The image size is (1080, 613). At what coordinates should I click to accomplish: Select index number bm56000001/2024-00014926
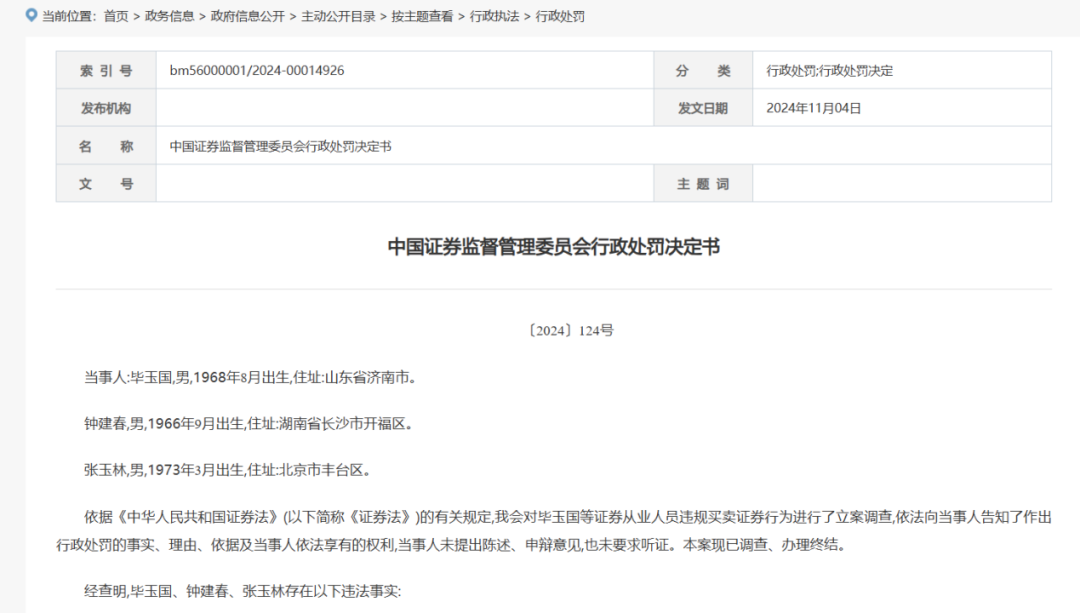[257, 70]
